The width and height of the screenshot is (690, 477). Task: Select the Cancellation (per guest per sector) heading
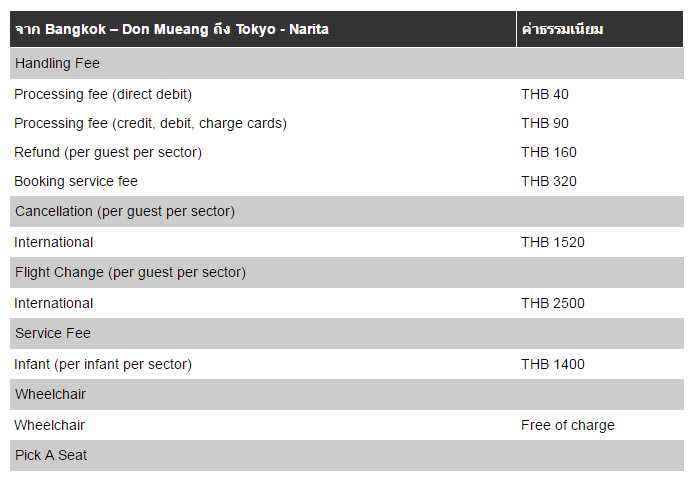coord(125,211)
